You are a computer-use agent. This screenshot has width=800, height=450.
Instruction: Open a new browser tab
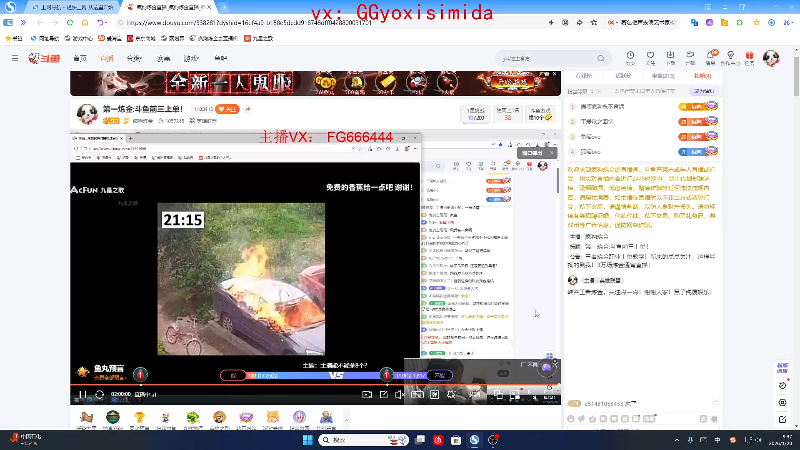(224, 7)
